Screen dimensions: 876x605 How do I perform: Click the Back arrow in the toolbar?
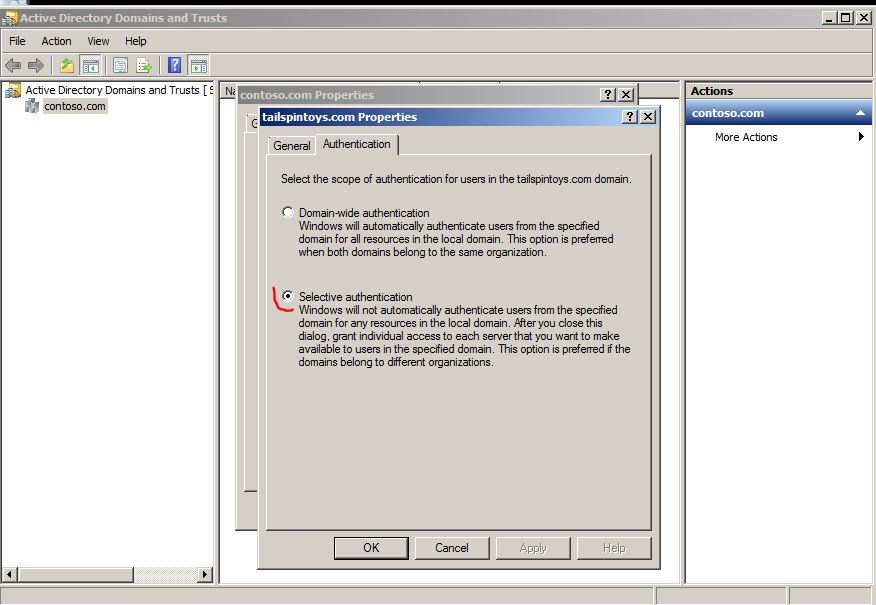pyautogui.click(x=13, y=65)
